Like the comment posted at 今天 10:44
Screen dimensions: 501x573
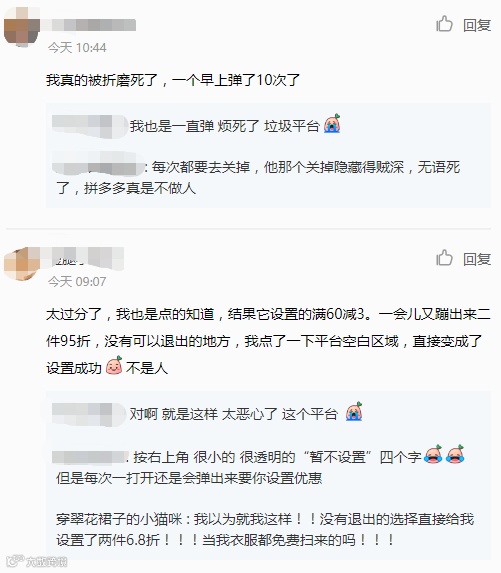click(x=444, y=24)
